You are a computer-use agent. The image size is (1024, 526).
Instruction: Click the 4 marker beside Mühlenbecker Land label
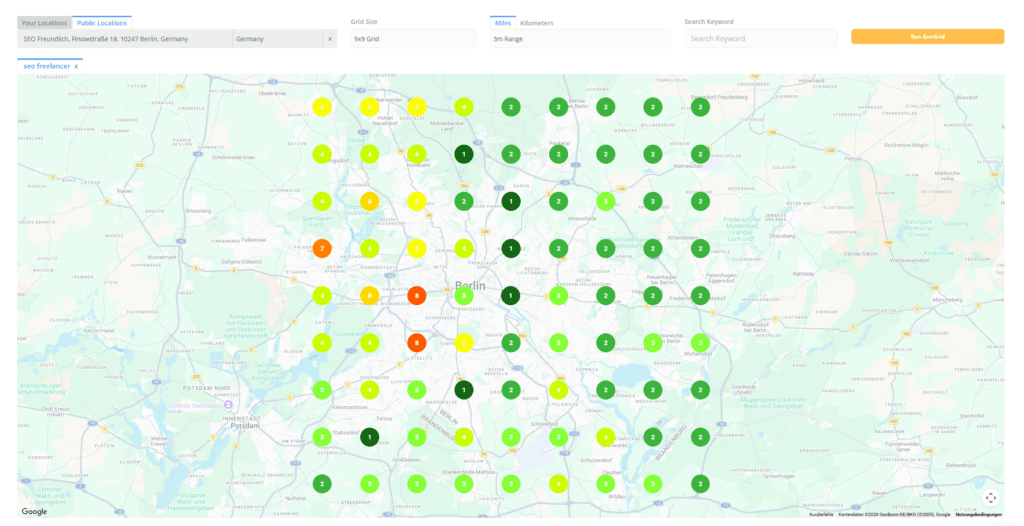pos(464,107)
